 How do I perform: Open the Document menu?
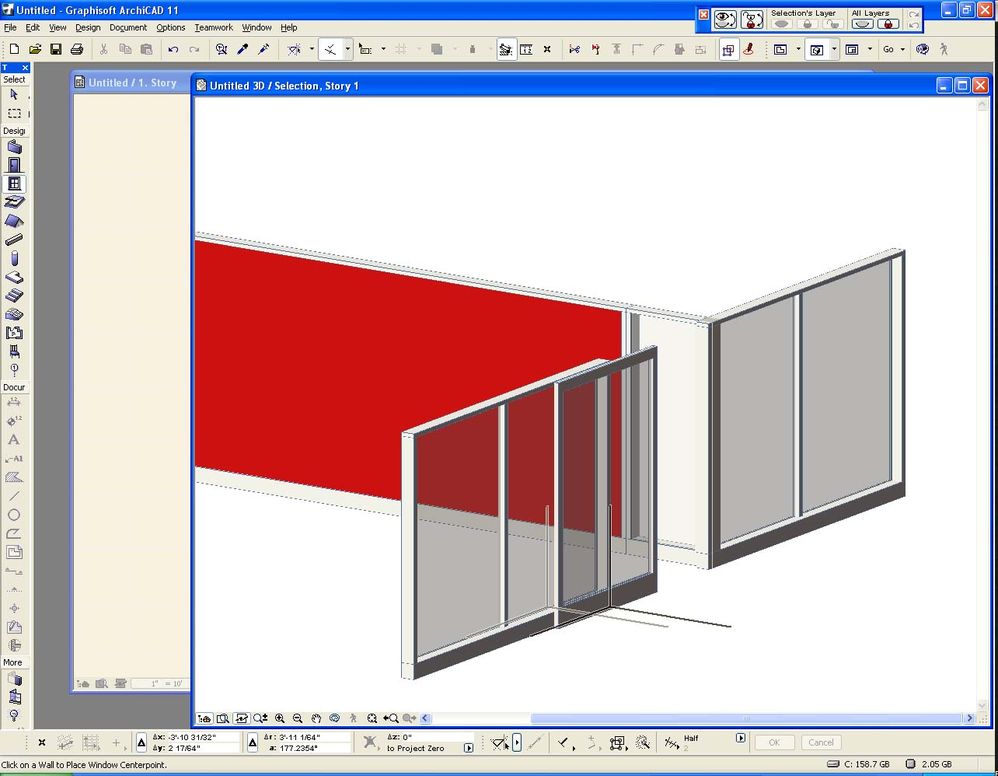click(x=128, y=27)
